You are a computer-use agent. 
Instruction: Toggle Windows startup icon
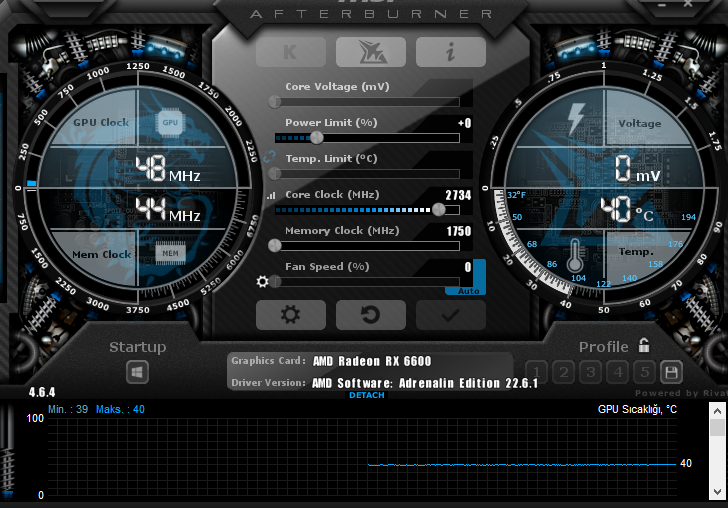(137, 372)
